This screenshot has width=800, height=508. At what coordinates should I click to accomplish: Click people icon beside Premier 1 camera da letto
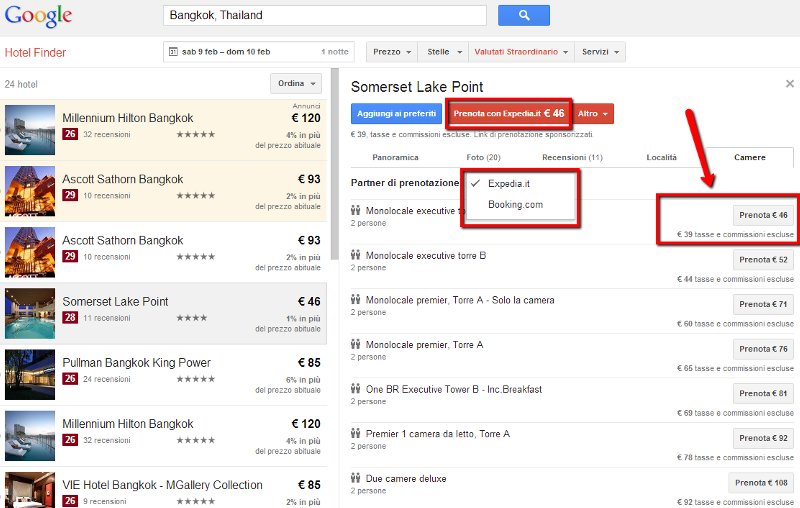pos(356,434)
